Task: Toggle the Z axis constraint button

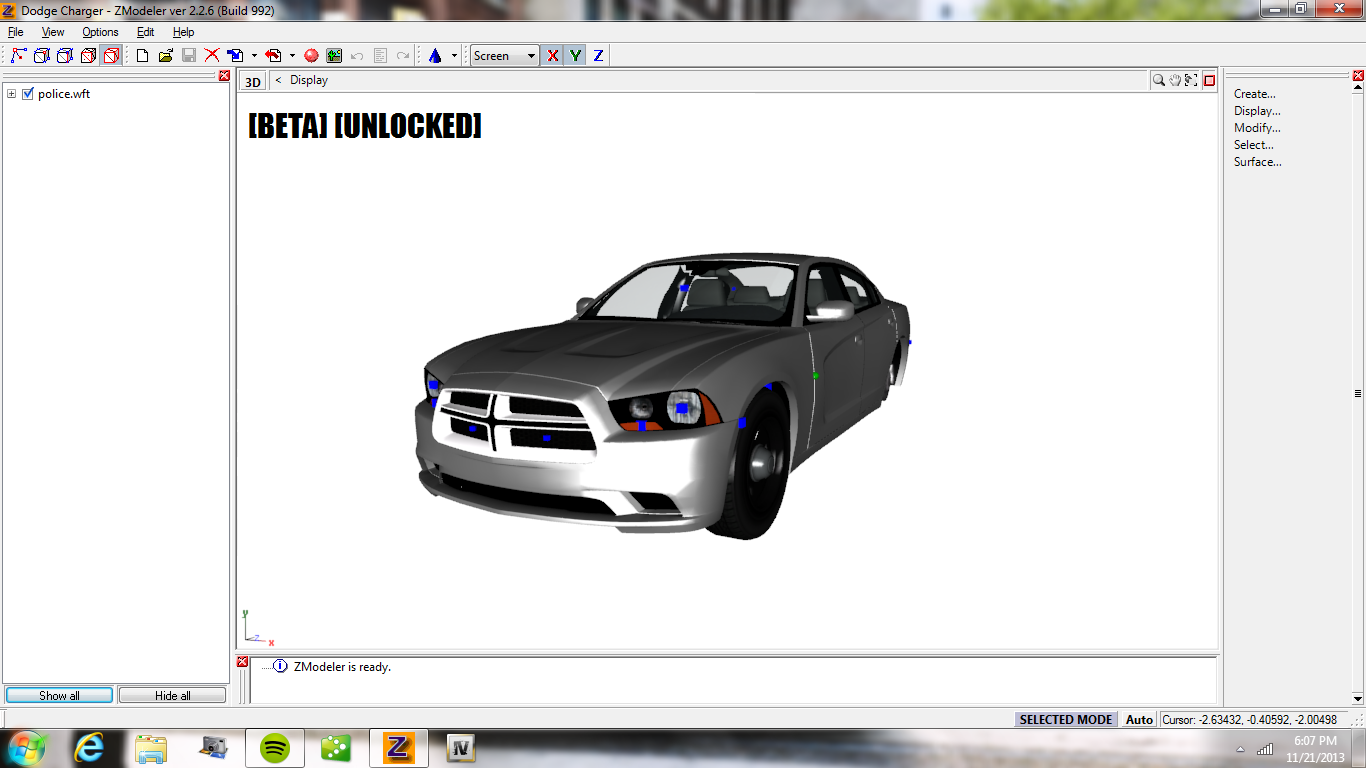Action: pyautogui.click(x=598, y=56)
